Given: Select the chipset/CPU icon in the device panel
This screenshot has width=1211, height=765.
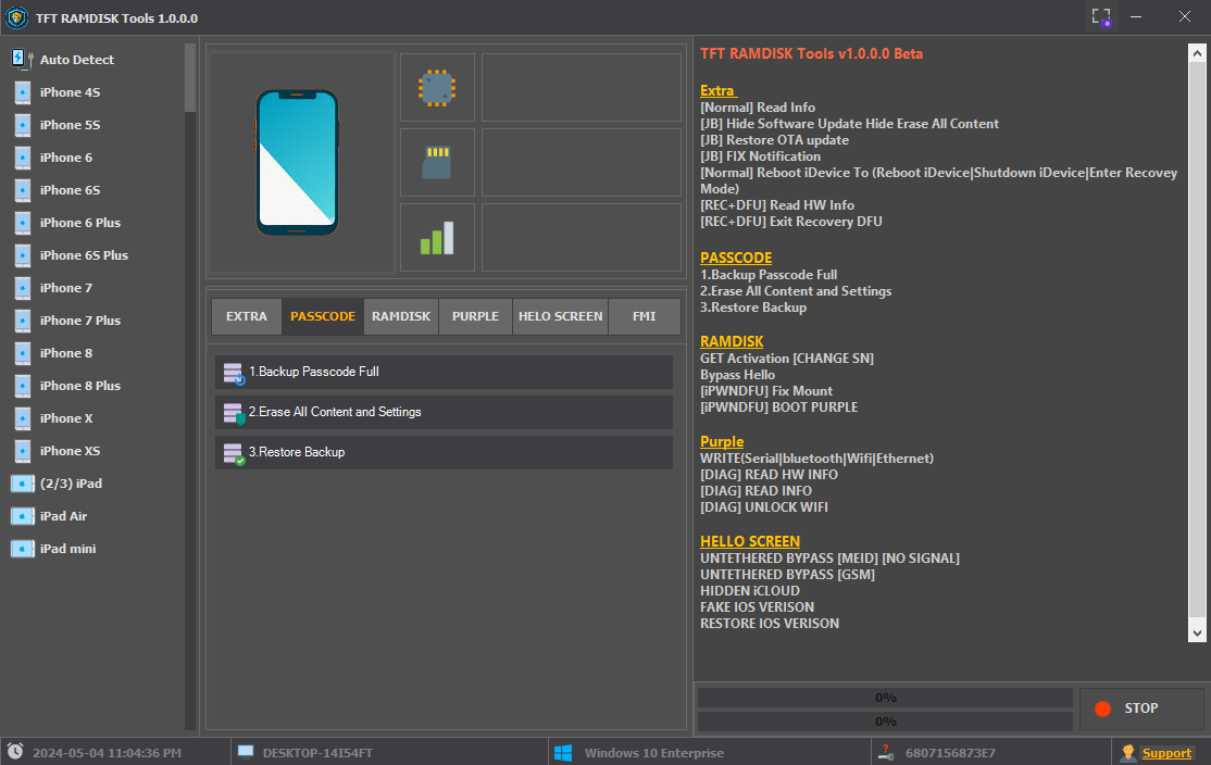Looking at the screenshot, I should [x=437, y=87].
